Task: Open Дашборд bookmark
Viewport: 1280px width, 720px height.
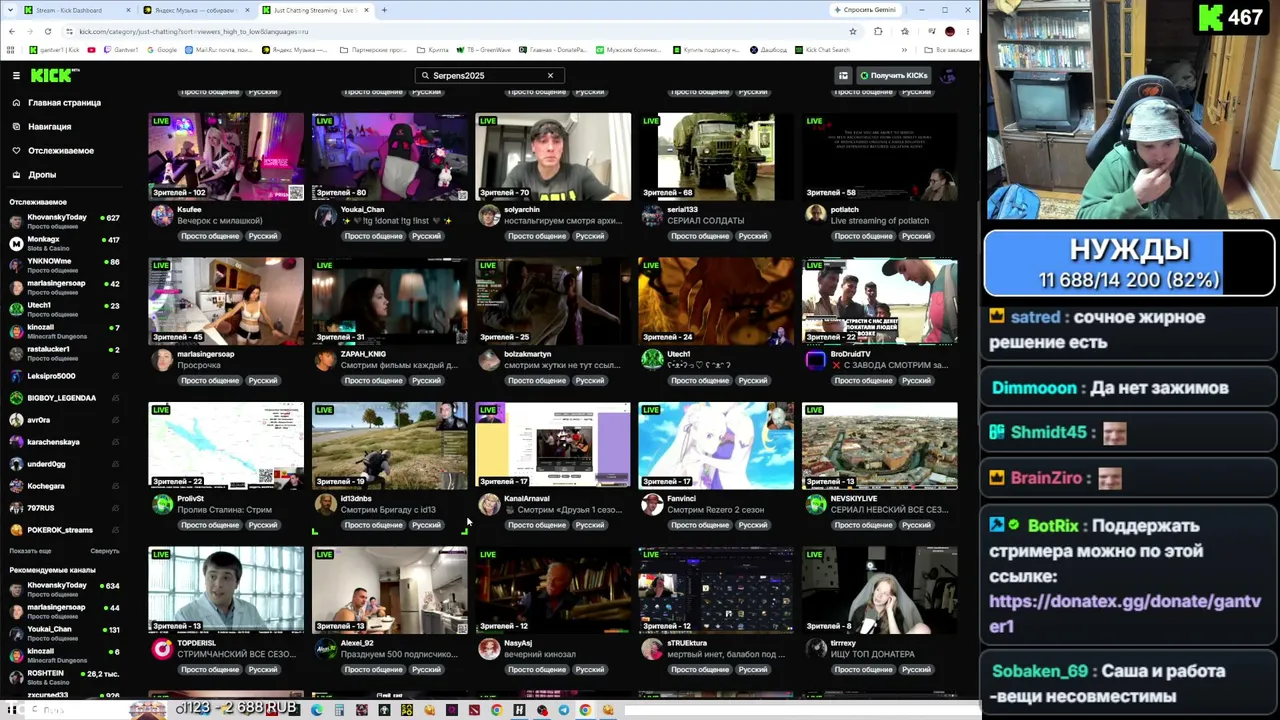Action: pyautogui.click(x=769, y=50)
